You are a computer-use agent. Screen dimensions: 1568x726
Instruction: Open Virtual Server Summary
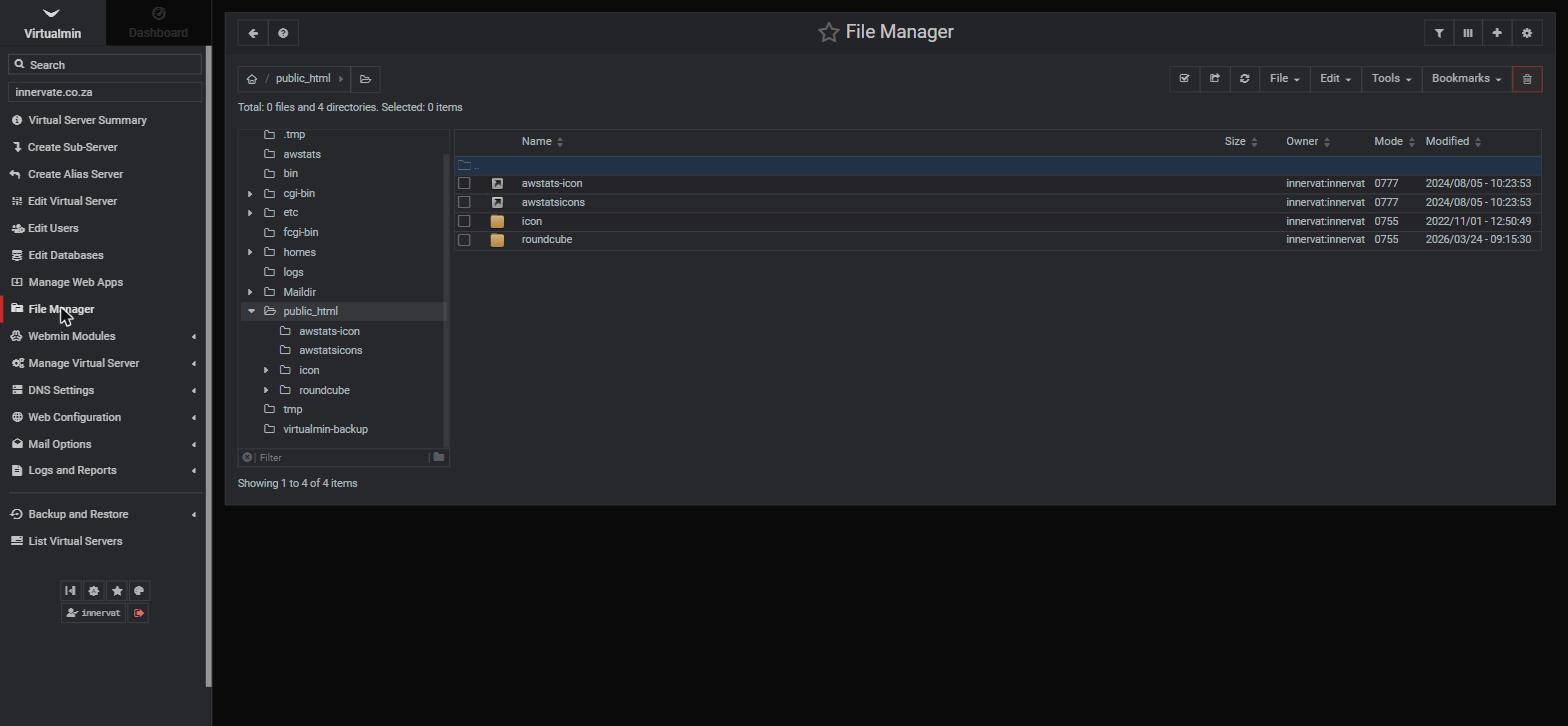click(x=87, y=121)
